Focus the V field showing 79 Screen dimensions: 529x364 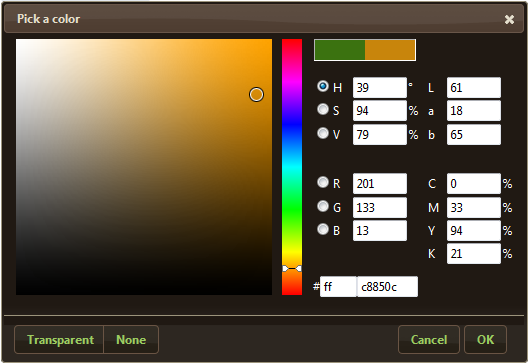[x=380, y=135]
